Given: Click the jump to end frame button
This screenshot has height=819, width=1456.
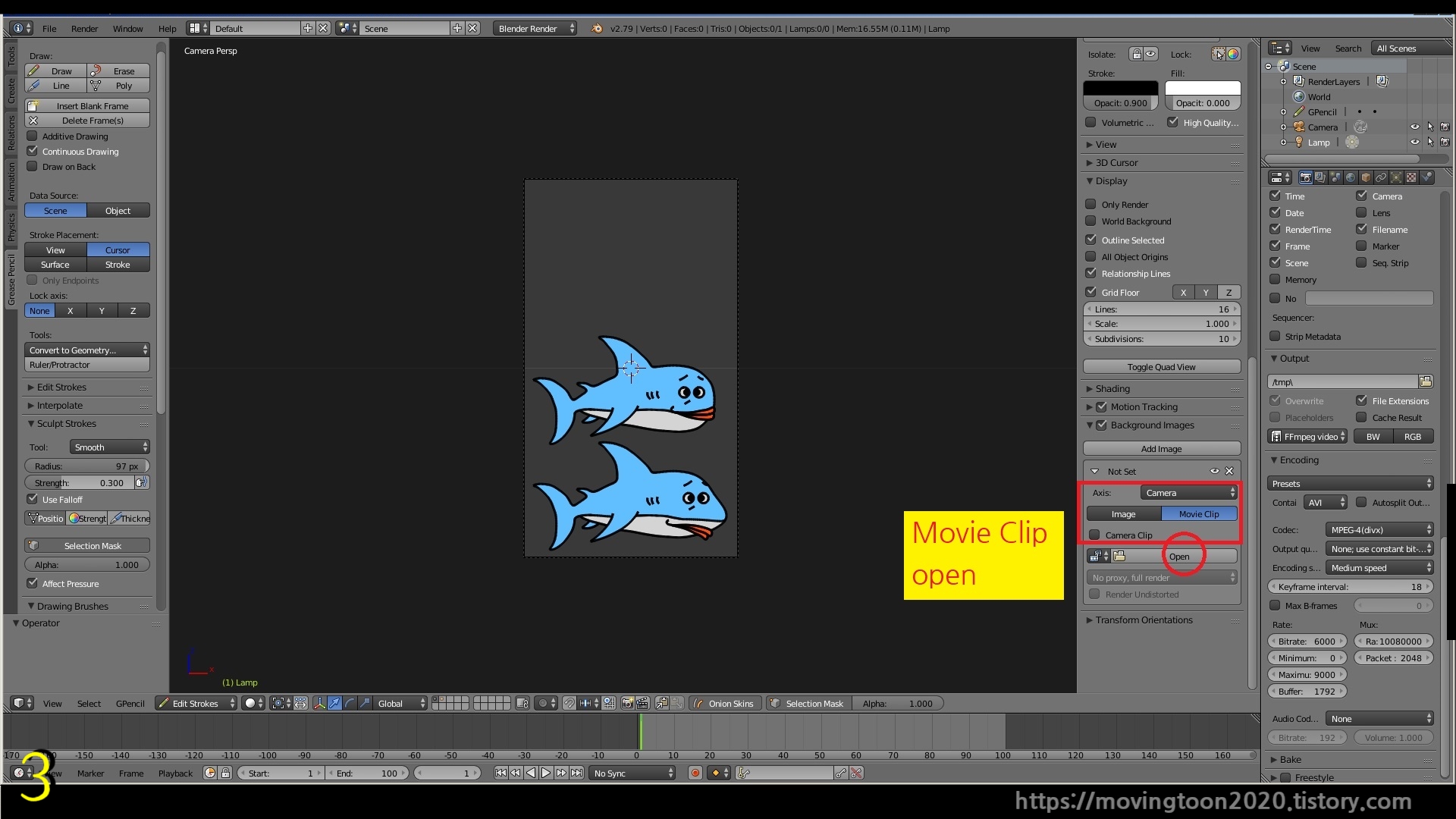Looking at the screenshot, I should point(576,773).
